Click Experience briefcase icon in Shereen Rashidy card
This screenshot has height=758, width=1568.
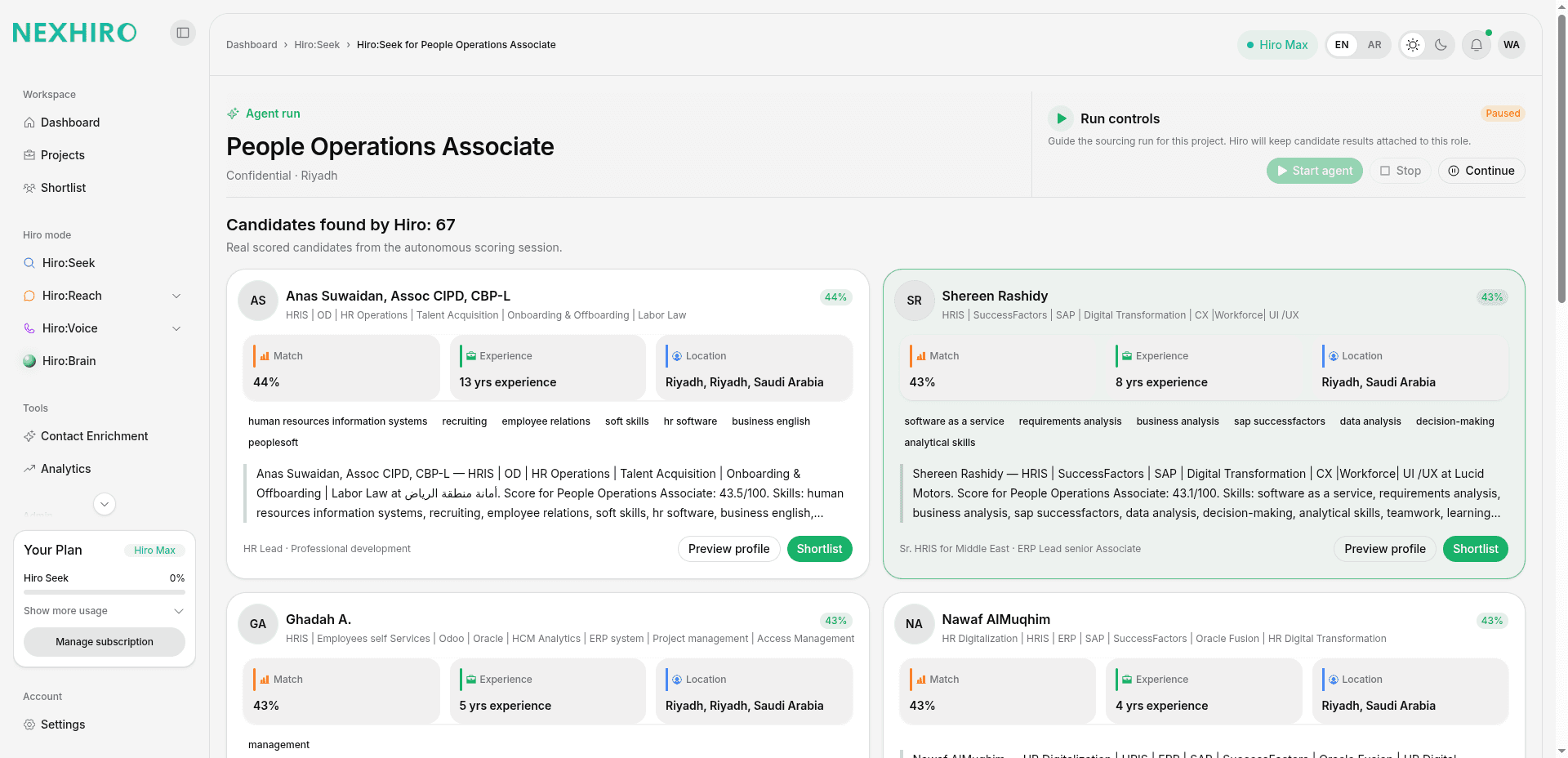click(x=1127, y=356)
